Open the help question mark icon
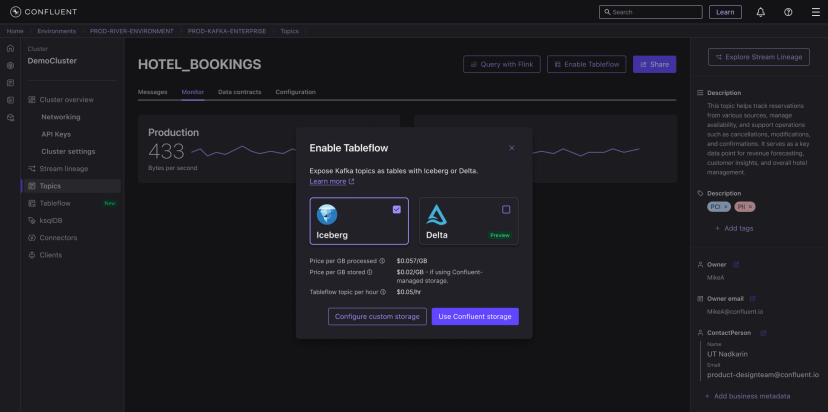 (x=788, y=12)
